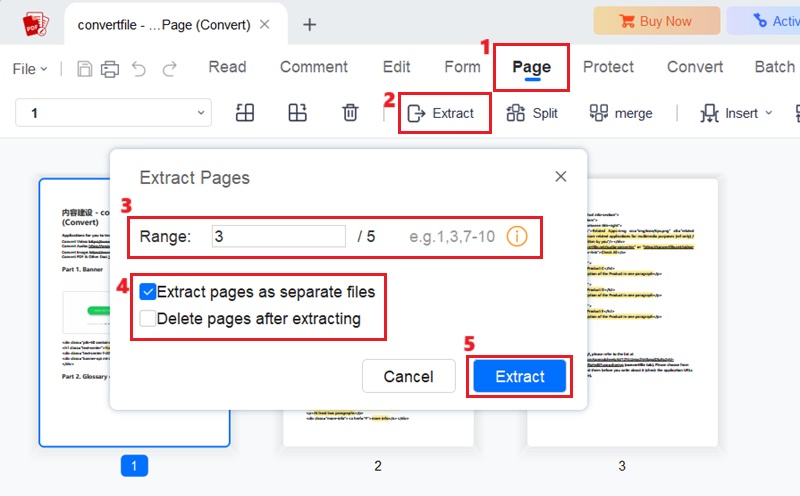Switch to the Edit tab

pyautogui.click(x=396, y=67)
